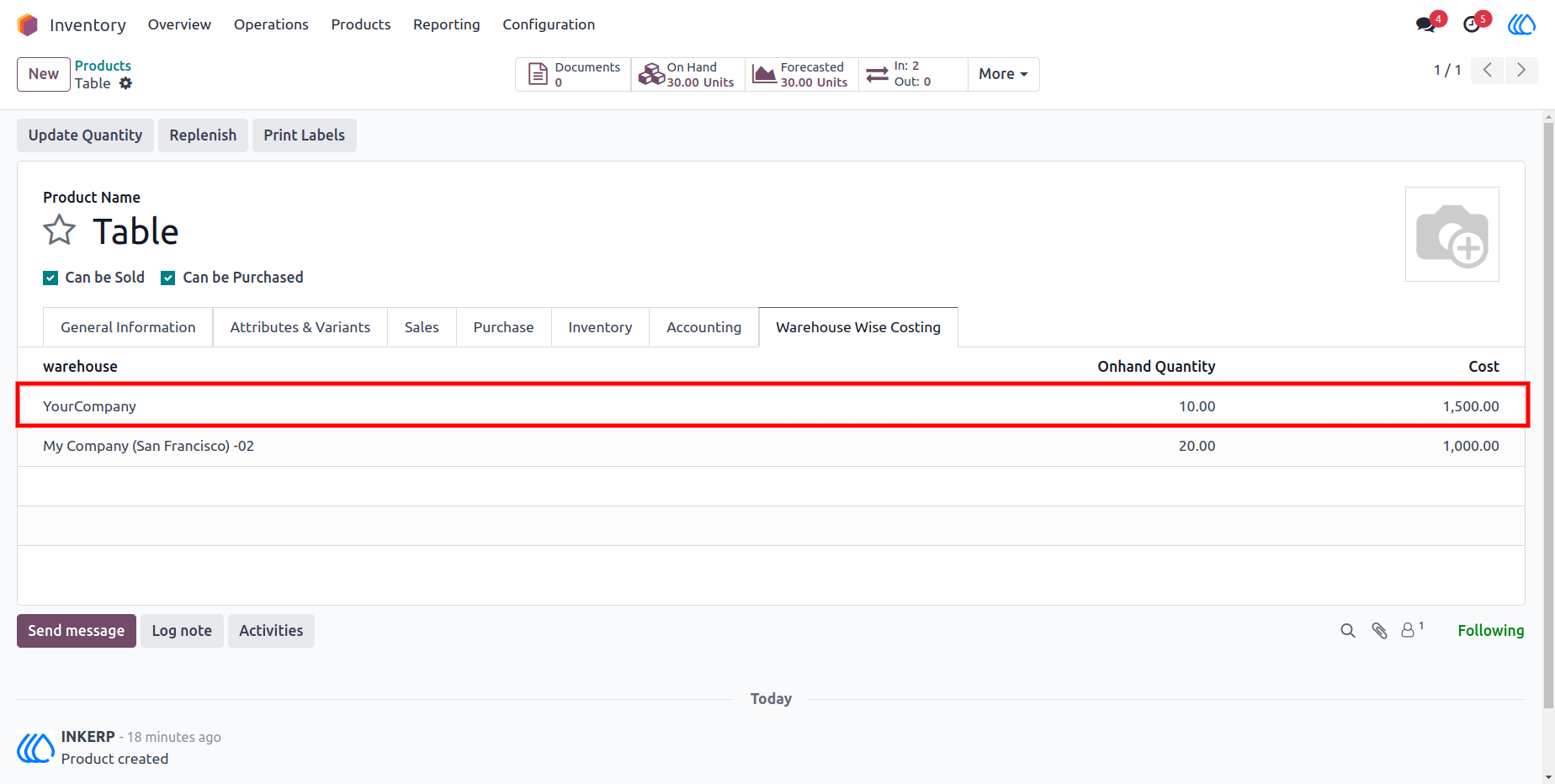Upload a product image via camera icon
Viewport: 1555px width, 784px height.
click(1452, 235)
